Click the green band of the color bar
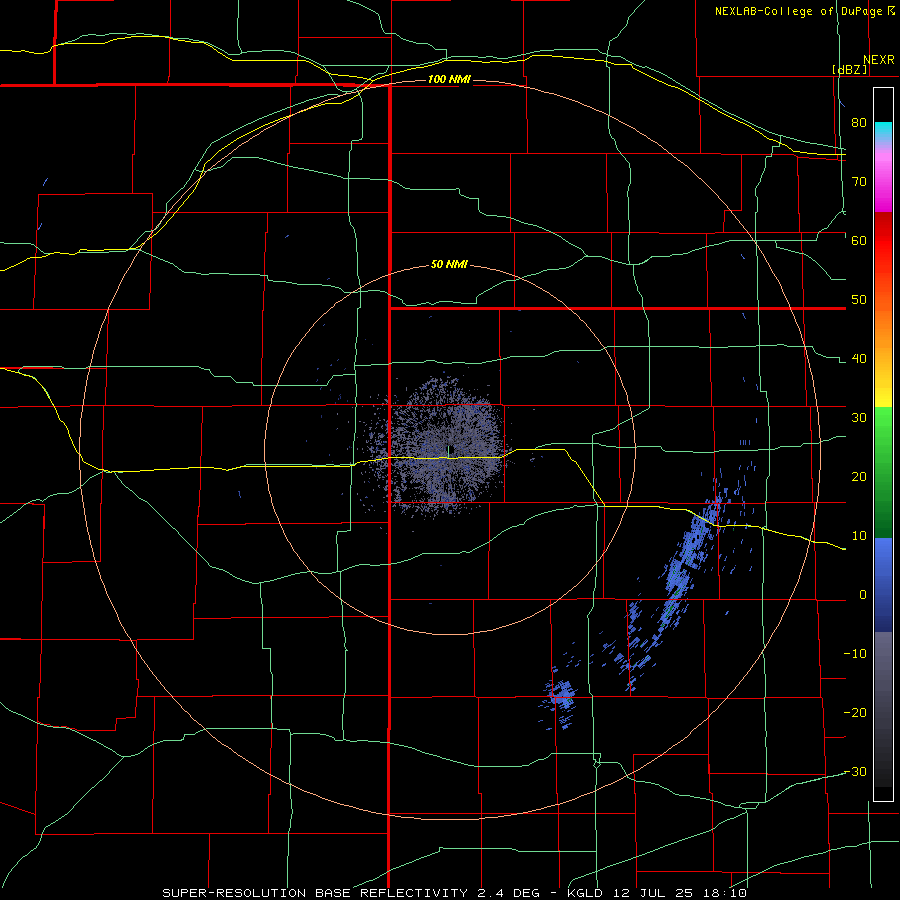The image size is (900, 900). pyautogui.click(x=883, y=472)
